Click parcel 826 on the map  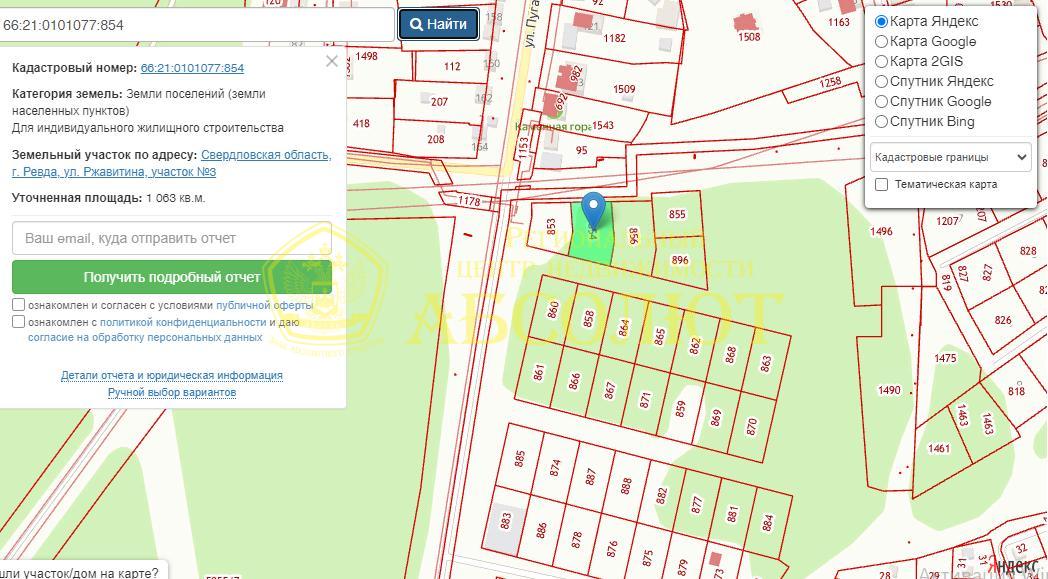(x=1003, y=320)
